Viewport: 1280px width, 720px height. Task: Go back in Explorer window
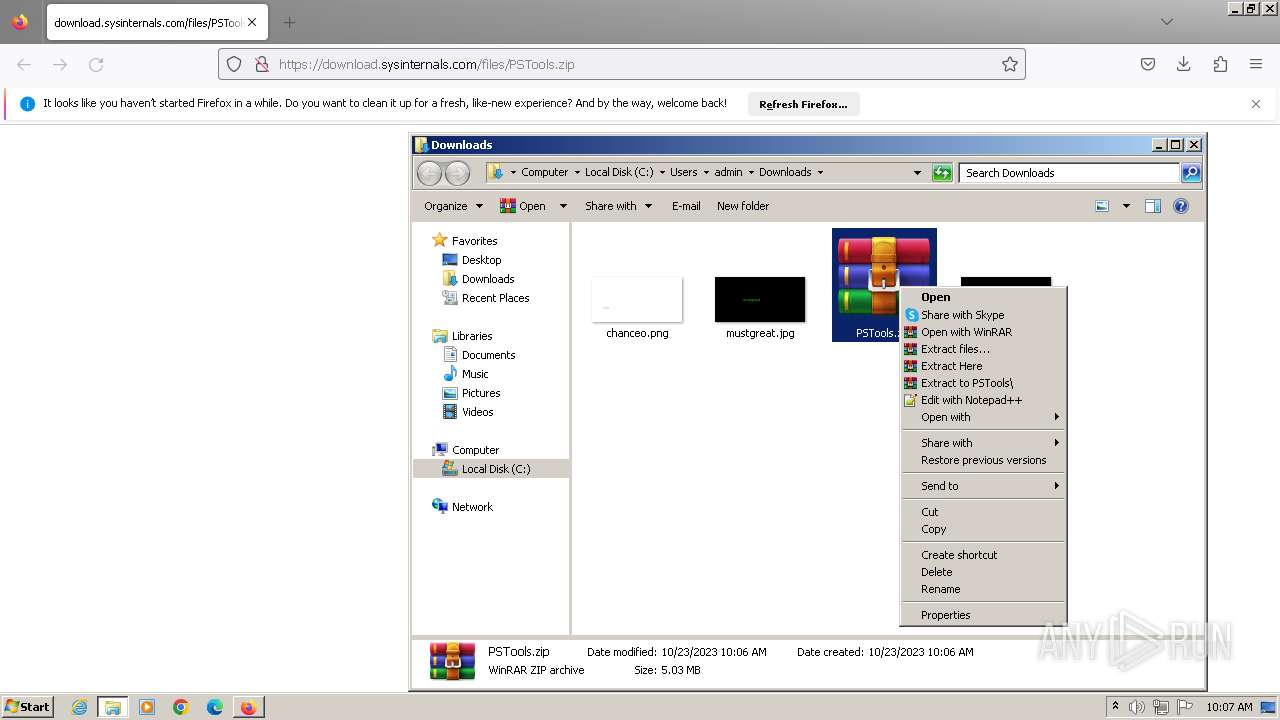coord(429,173)
